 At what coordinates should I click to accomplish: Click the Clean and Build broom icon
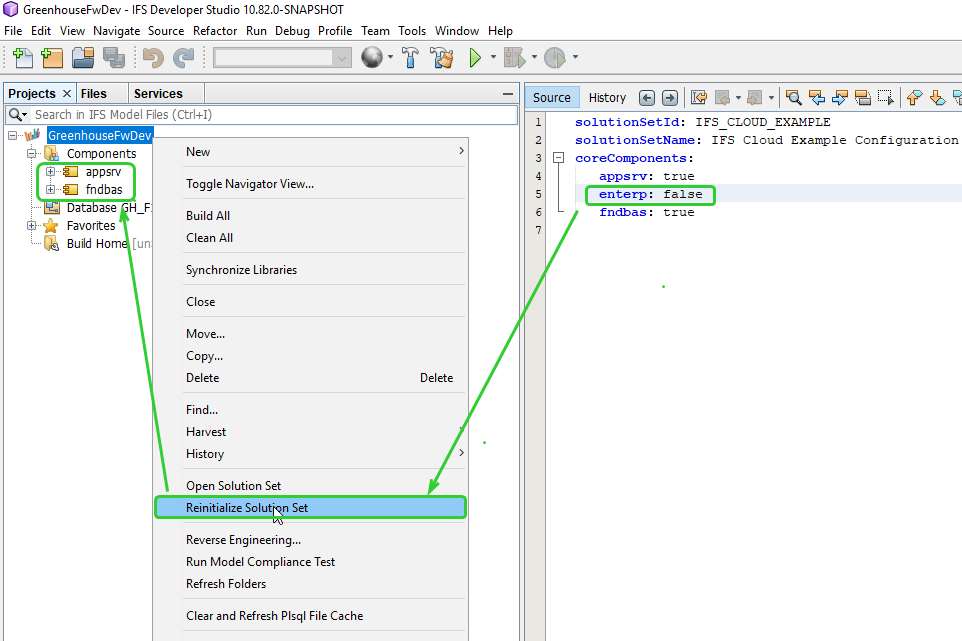pos(442,58)
